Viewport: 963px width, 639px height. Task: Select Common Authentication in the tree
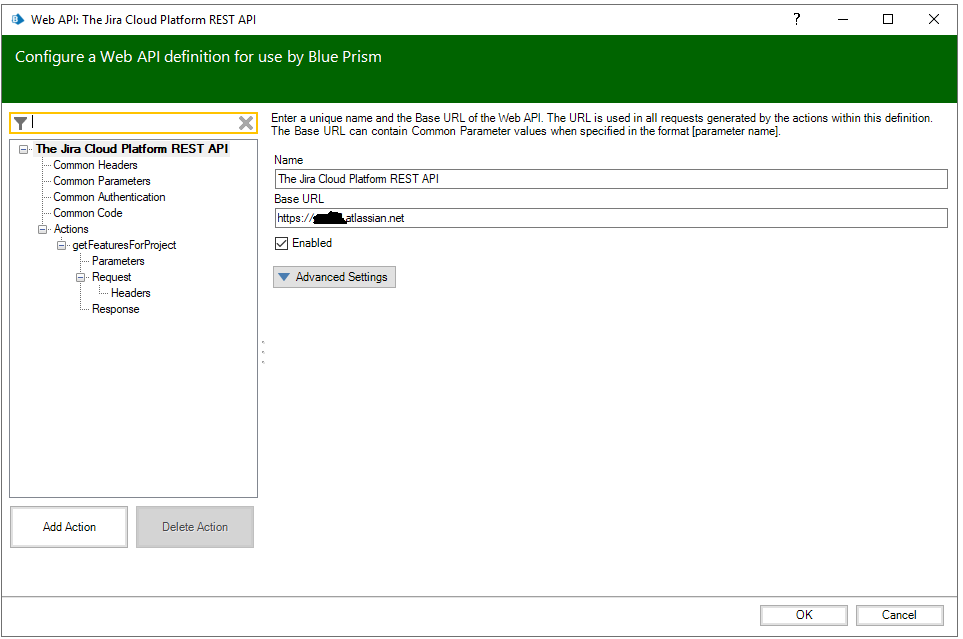108,196
